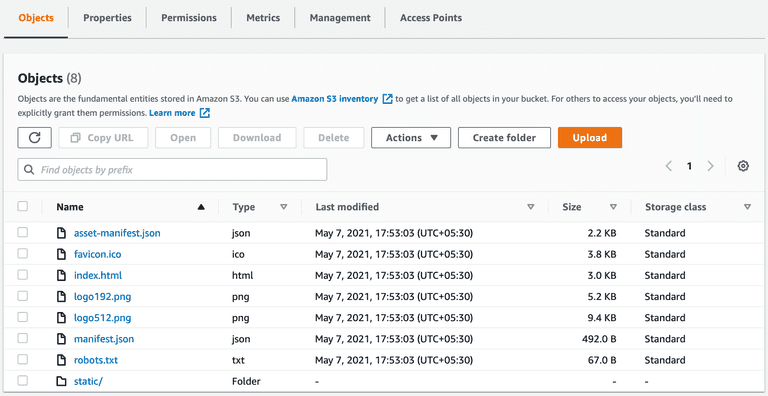Click the Download button
The width and height of the screenshot is (768, 396).
click(x=257, y=138)
